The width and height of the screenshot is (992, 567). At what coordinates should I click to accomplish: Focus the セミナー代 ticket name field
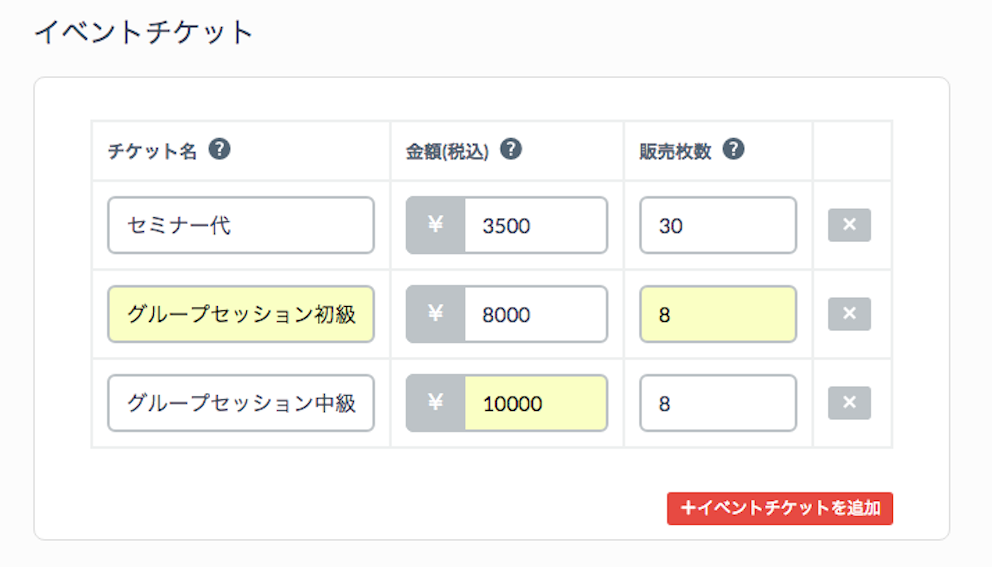tap(241, 225)
